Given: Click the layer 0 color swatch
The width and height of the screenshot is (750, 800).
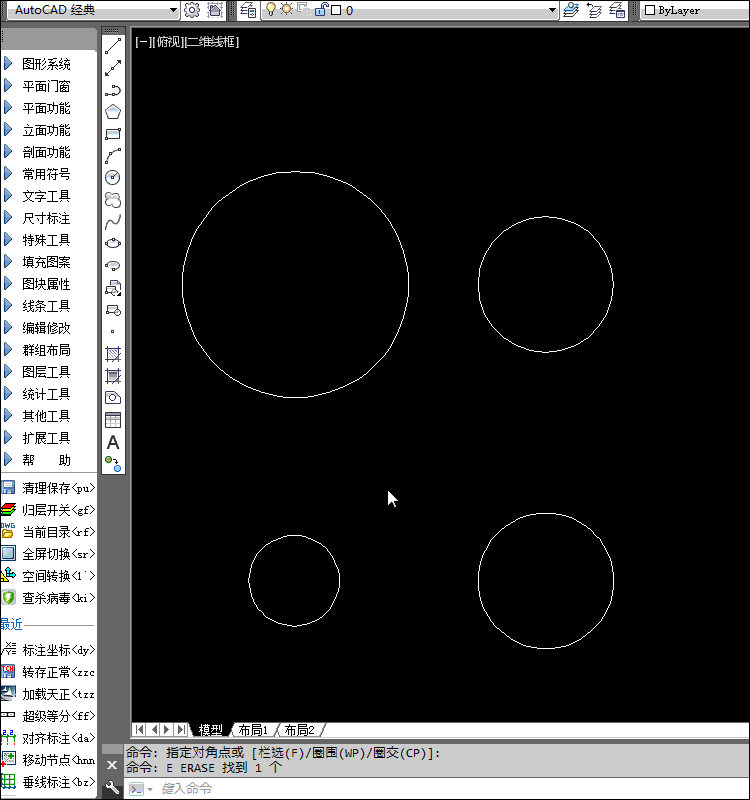Looking at the screenshot, I should pos(336,10).
